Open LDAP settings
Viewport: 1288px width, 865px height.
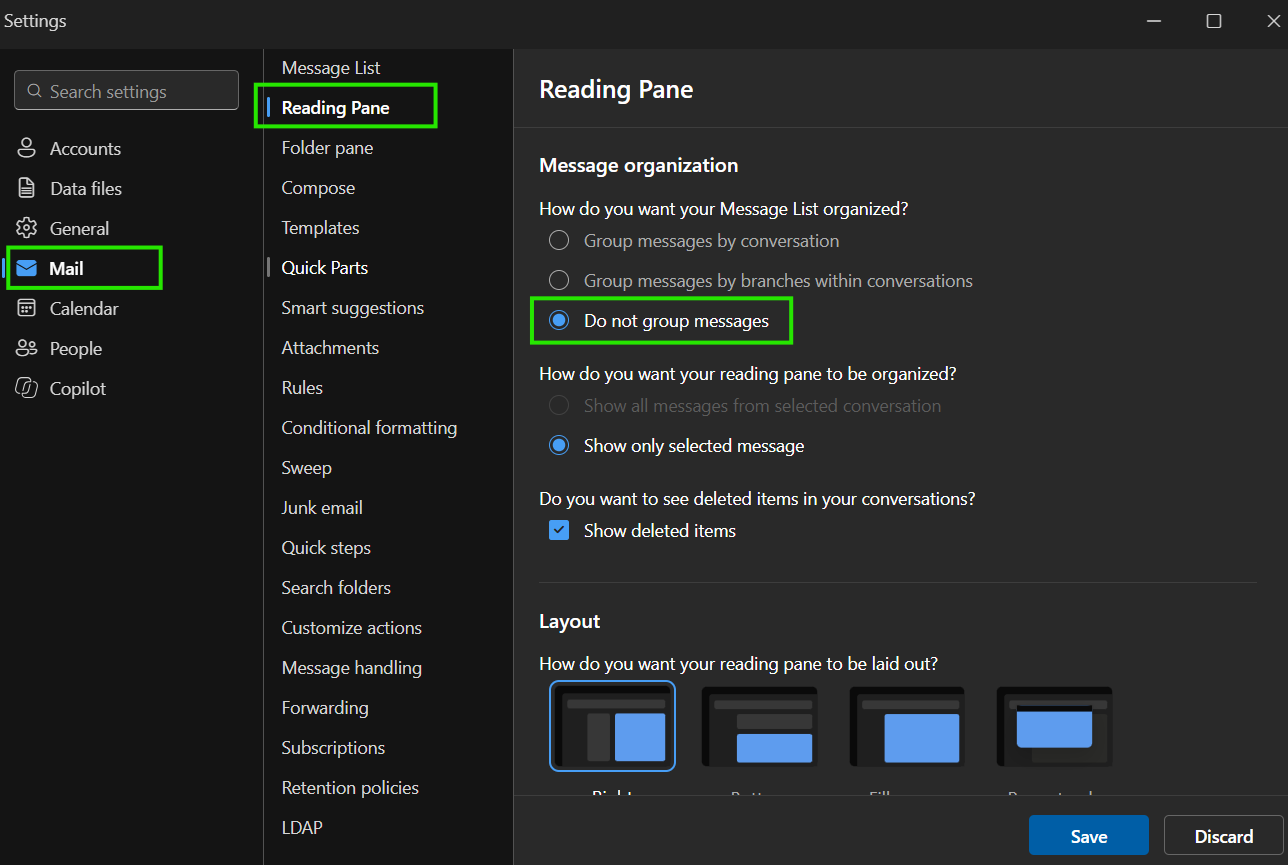click(x=302, y=828)
